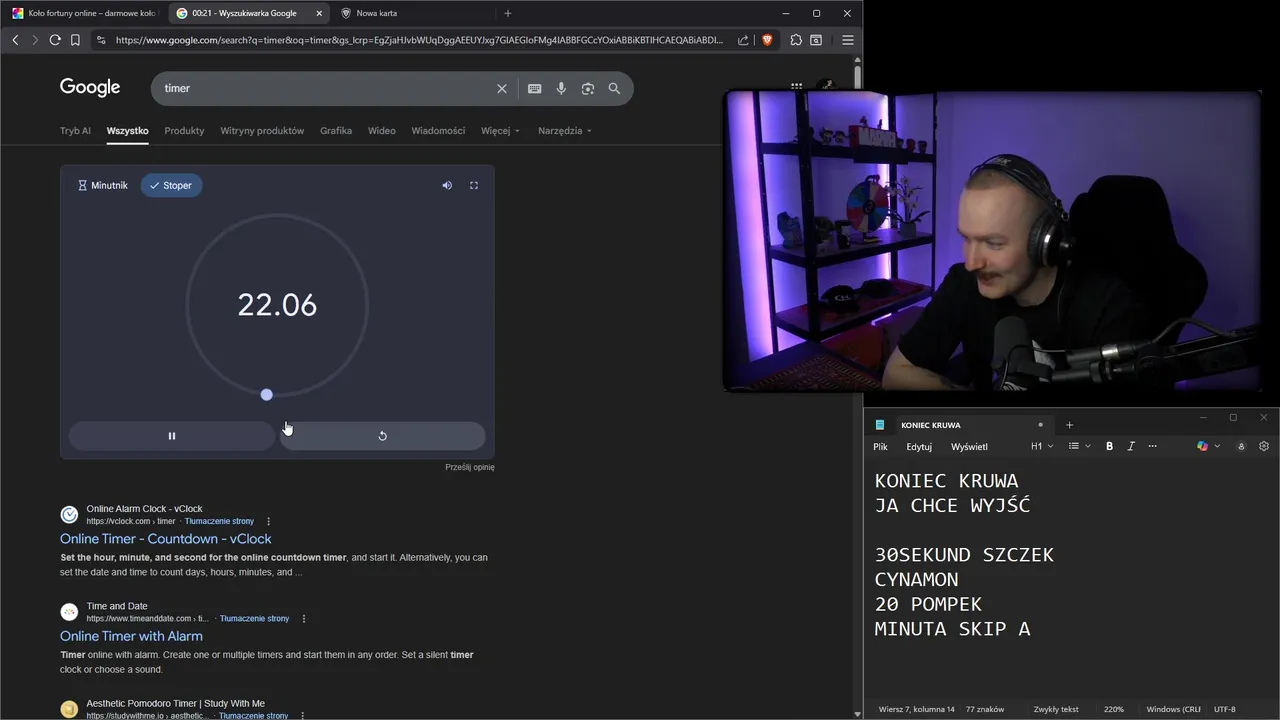Go back in the browser
The width and height of the screenshot is (1280, 720).
click(15, 40)
